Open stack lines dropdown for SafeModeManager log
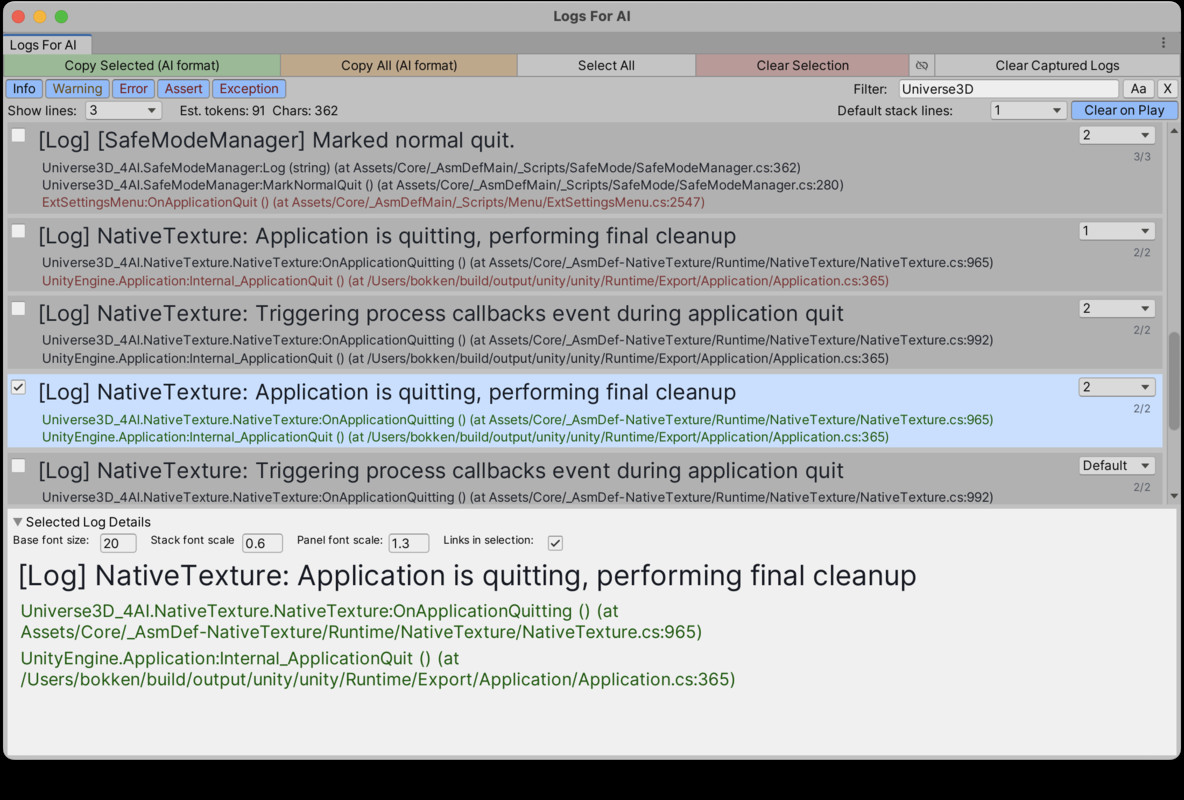 (1116, 135)
